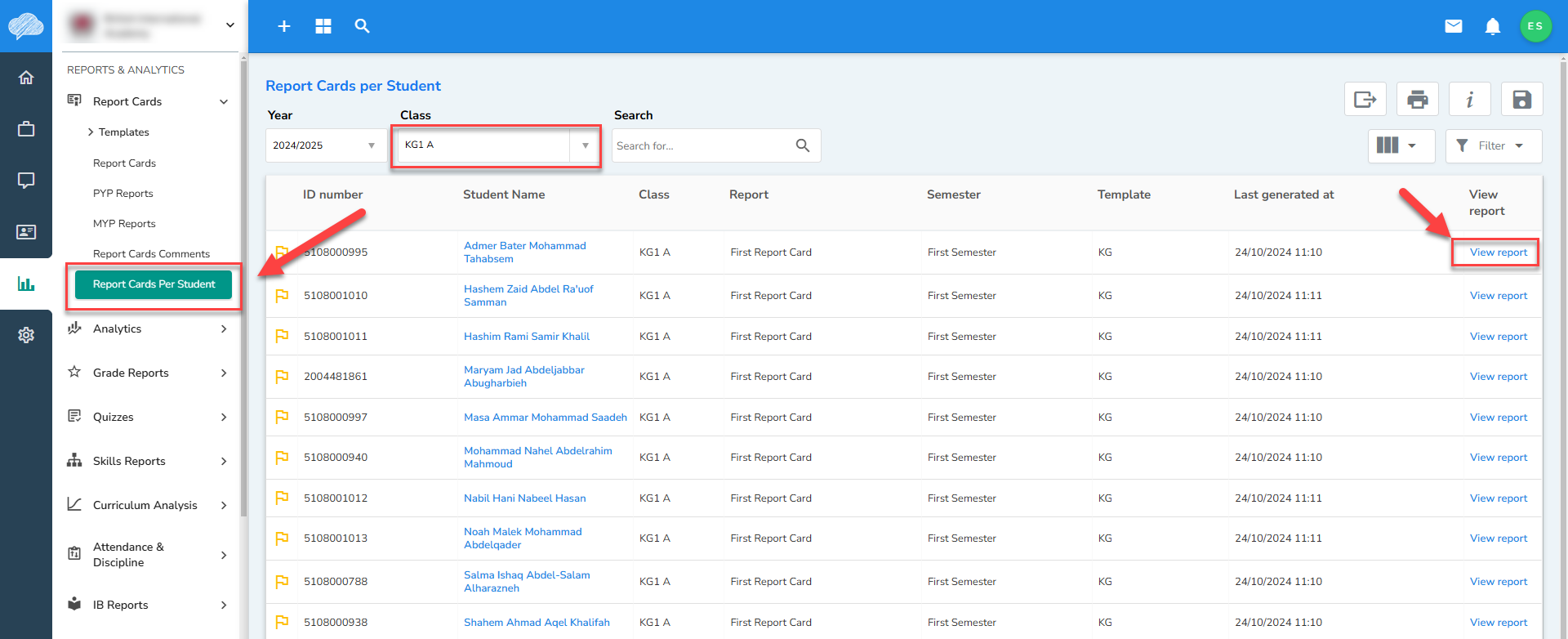Click the flag icon for ID 5108000997
This screenshot has width=1568, height=639.
tap(282, 417)
